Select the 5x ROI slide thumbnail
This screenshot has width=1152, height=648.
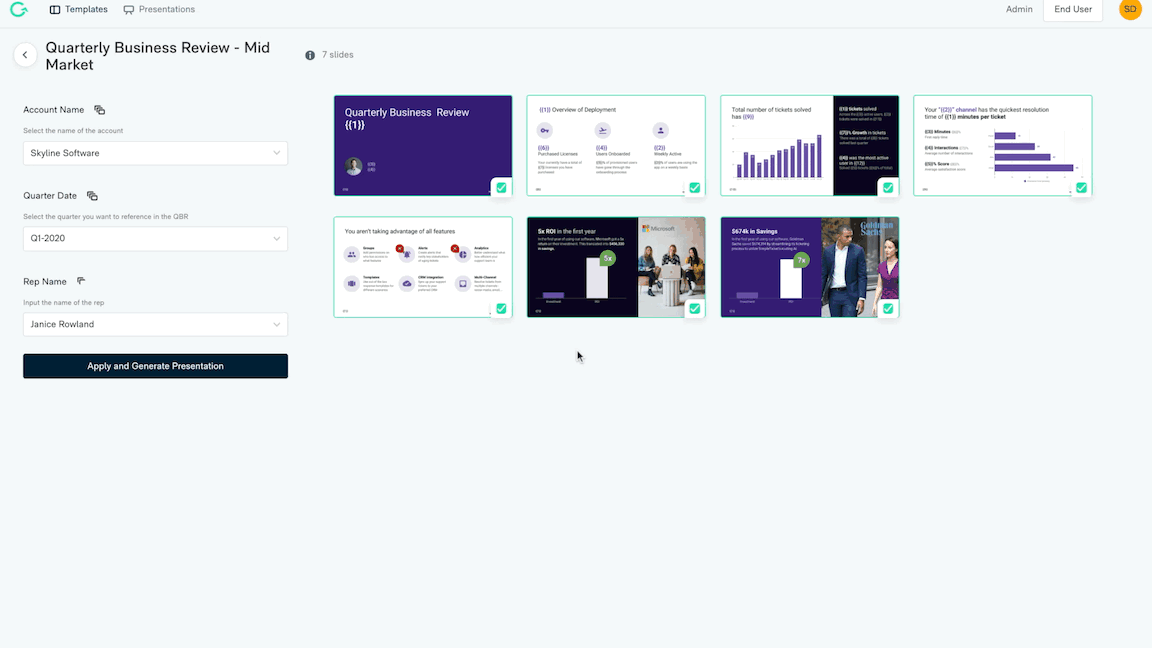point(616,267)
